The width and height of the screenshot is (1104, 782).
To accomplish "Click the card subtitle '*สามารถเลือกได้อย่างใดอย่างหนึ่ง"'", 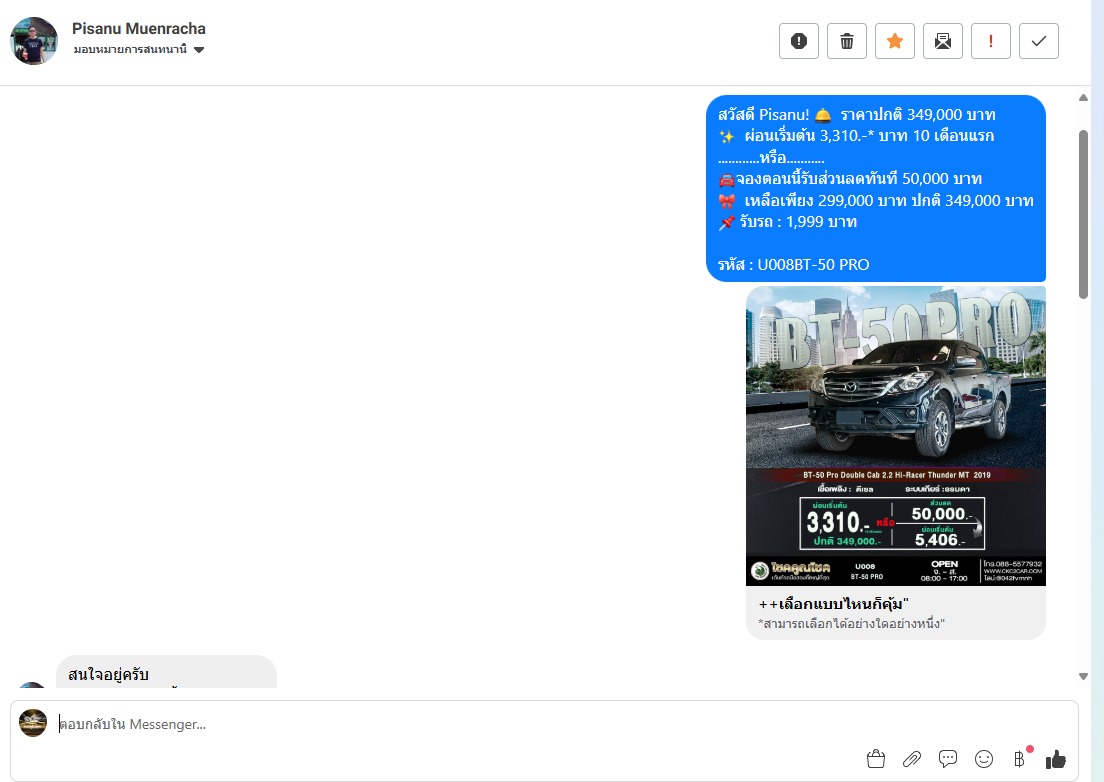I will [851, 624].
